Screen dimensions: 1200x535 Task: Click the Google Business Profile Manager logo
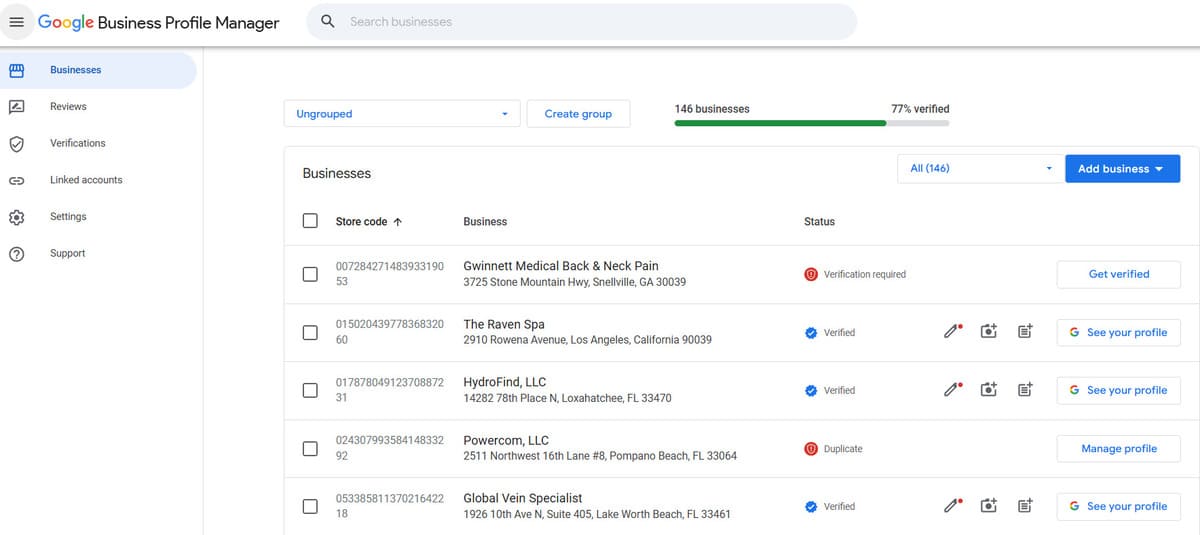pos(159,22)
